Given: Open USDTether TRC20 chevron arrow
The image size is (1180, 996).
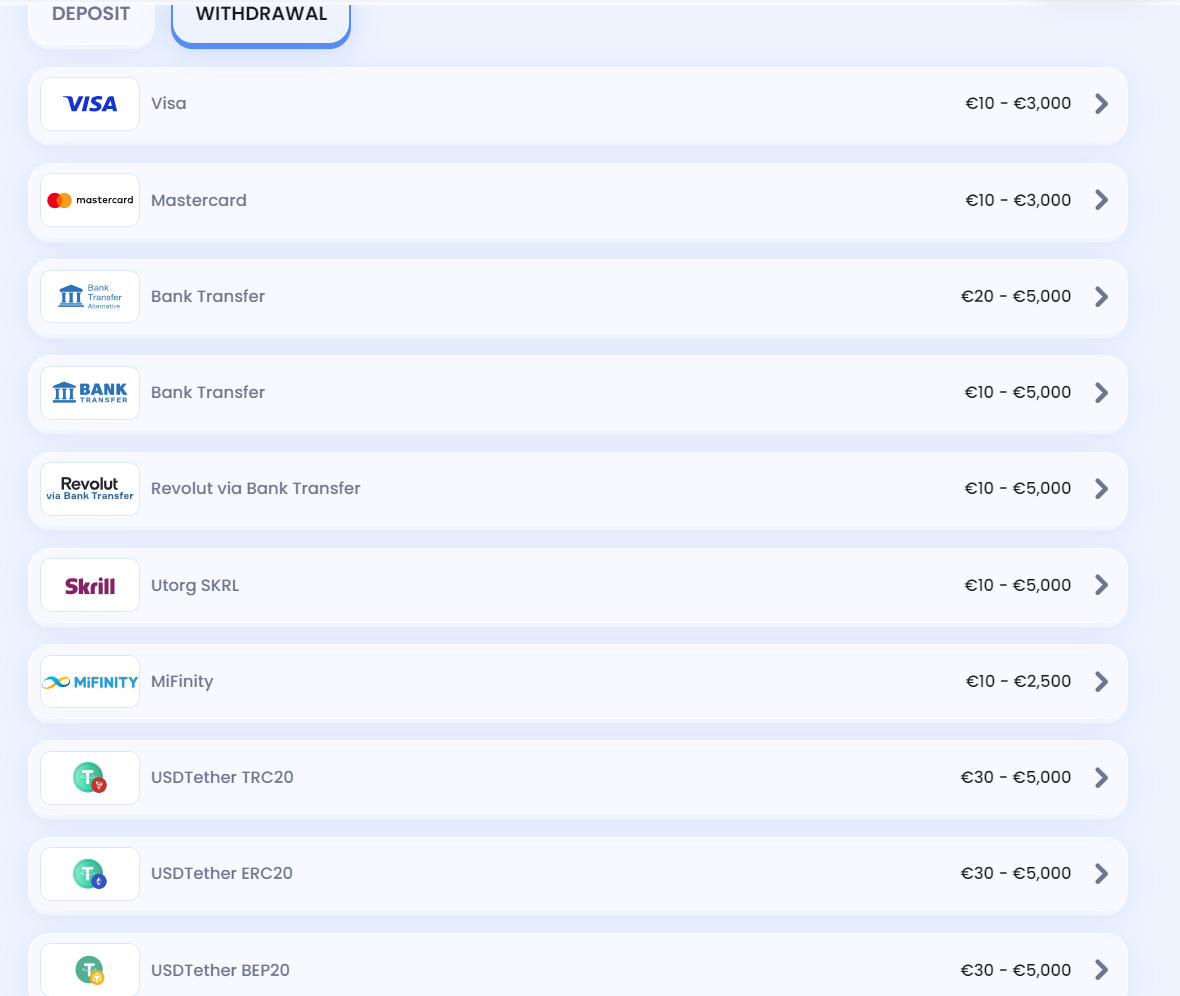Looking at the screenshot, I should [x=1101, y=778].
